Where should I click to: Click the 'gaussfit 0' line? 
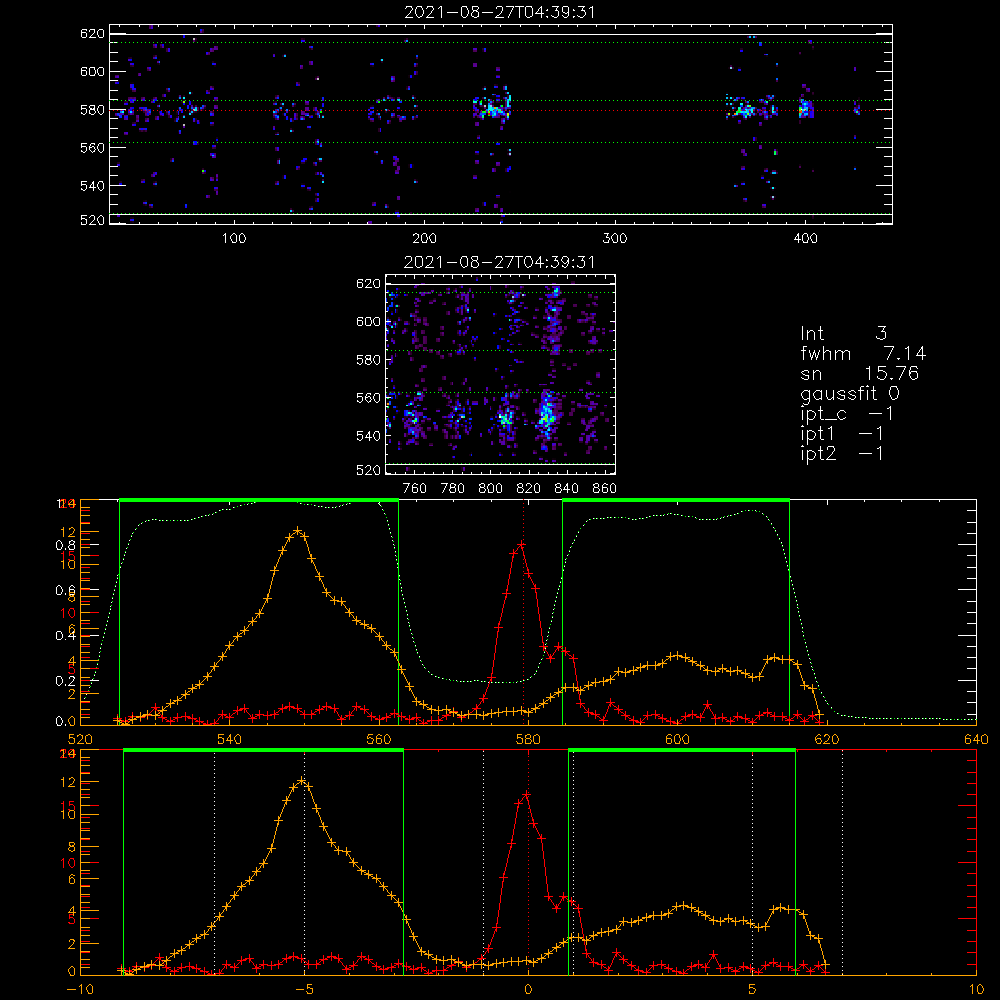tap(849, 394)
